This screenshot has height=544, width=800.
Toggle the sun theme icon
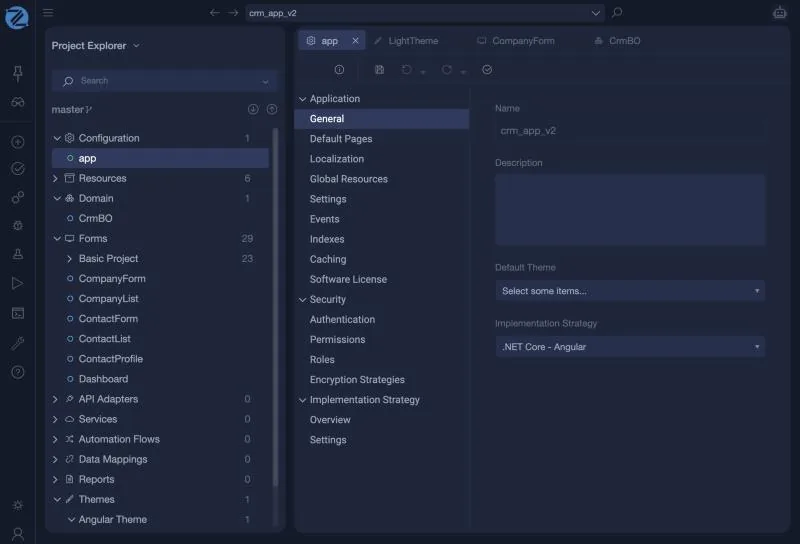coord(18,505)
